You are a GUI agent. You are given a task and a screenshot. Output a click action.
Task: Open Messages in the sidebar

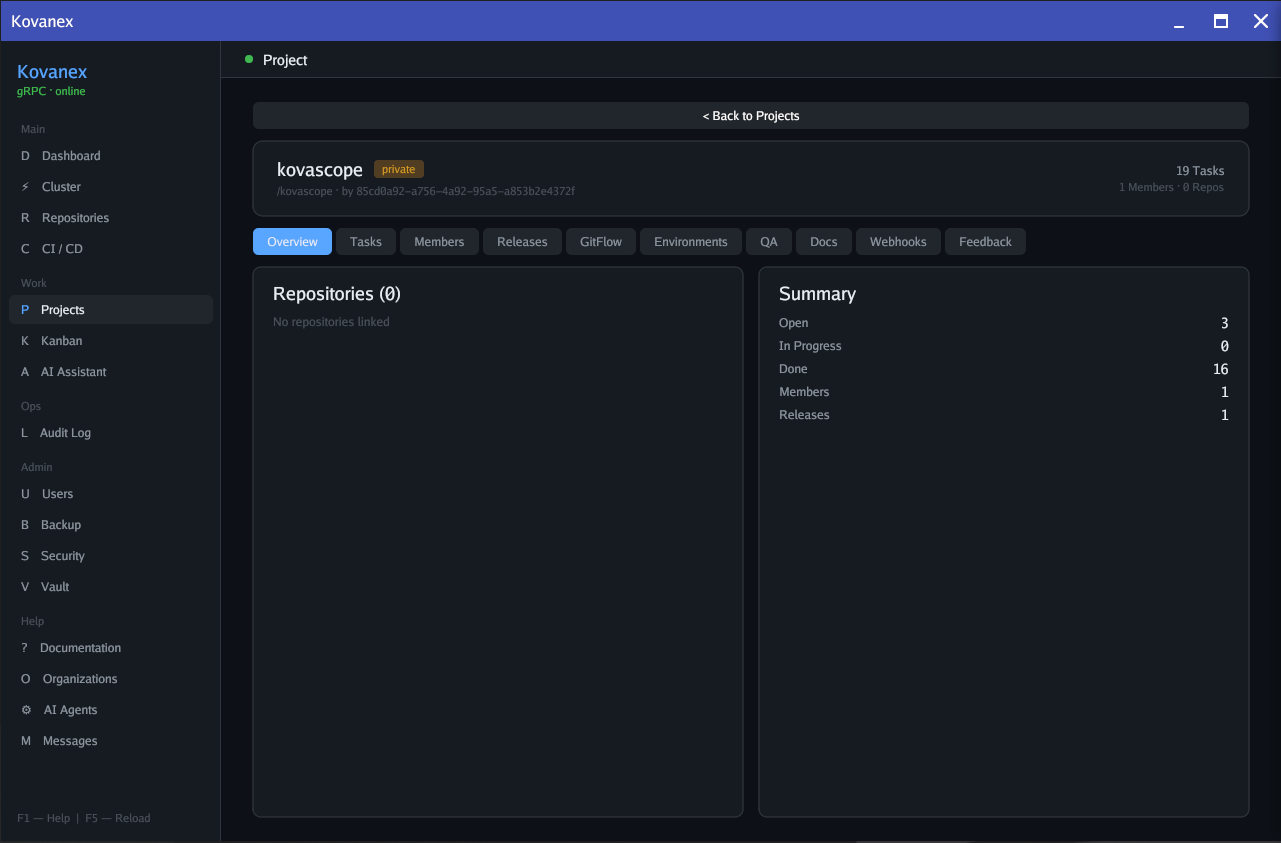coord(68,740)
